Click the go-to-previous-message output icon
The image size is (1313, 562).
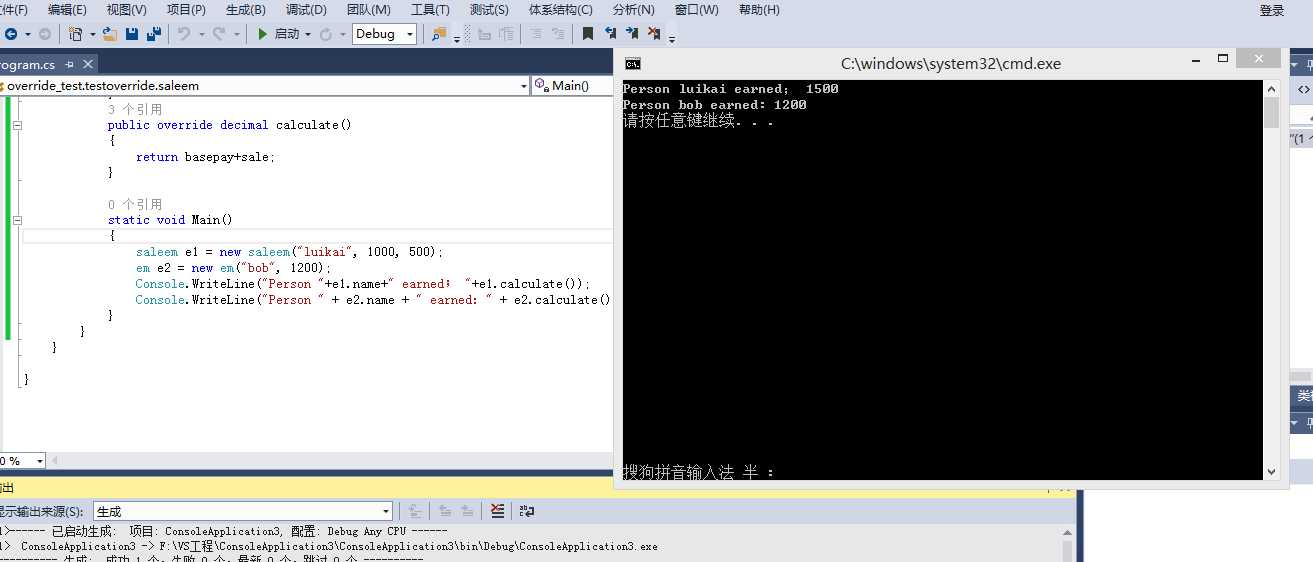(x=446, y=511)
